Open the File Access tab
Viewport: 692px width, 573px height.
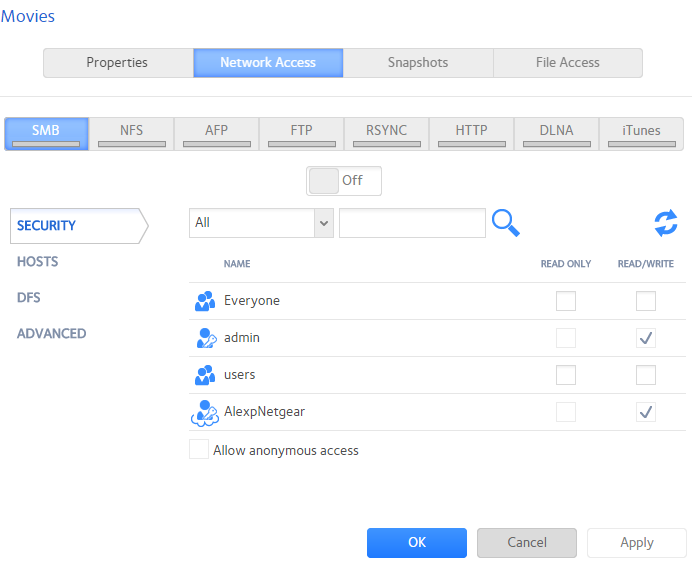(x=568, y=63)
